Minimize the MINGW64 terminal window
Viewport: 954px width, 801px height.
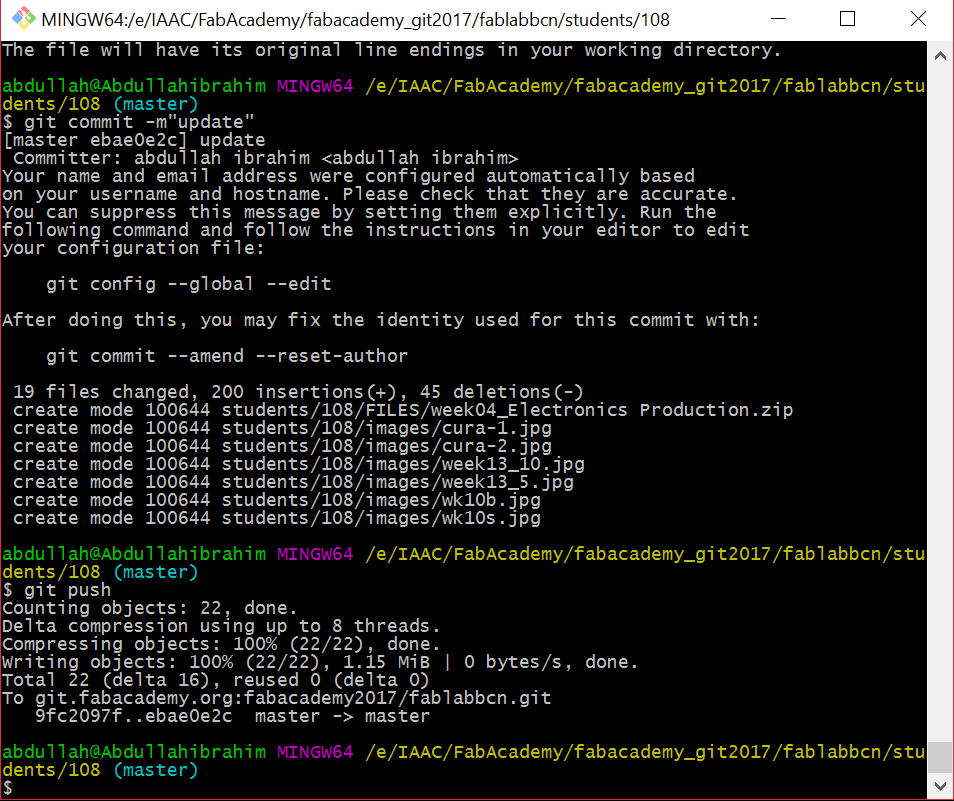(778, 19)
